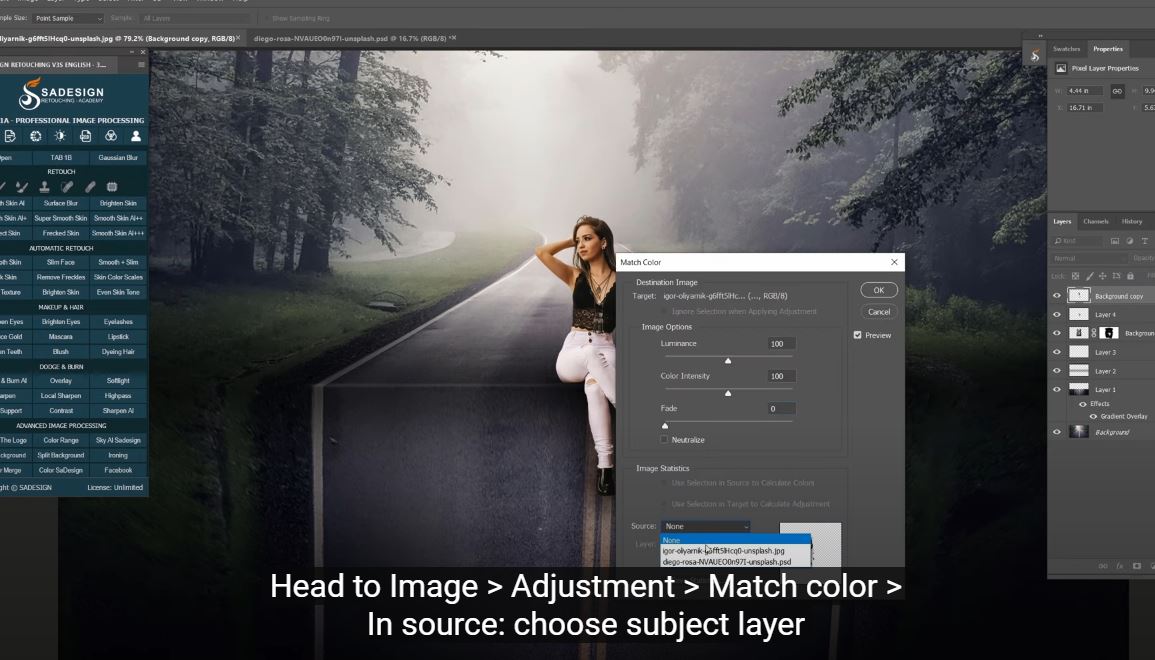Lock position icon in Layers panel
This screenshot has width=1155, height=660.
[1103, 276]
